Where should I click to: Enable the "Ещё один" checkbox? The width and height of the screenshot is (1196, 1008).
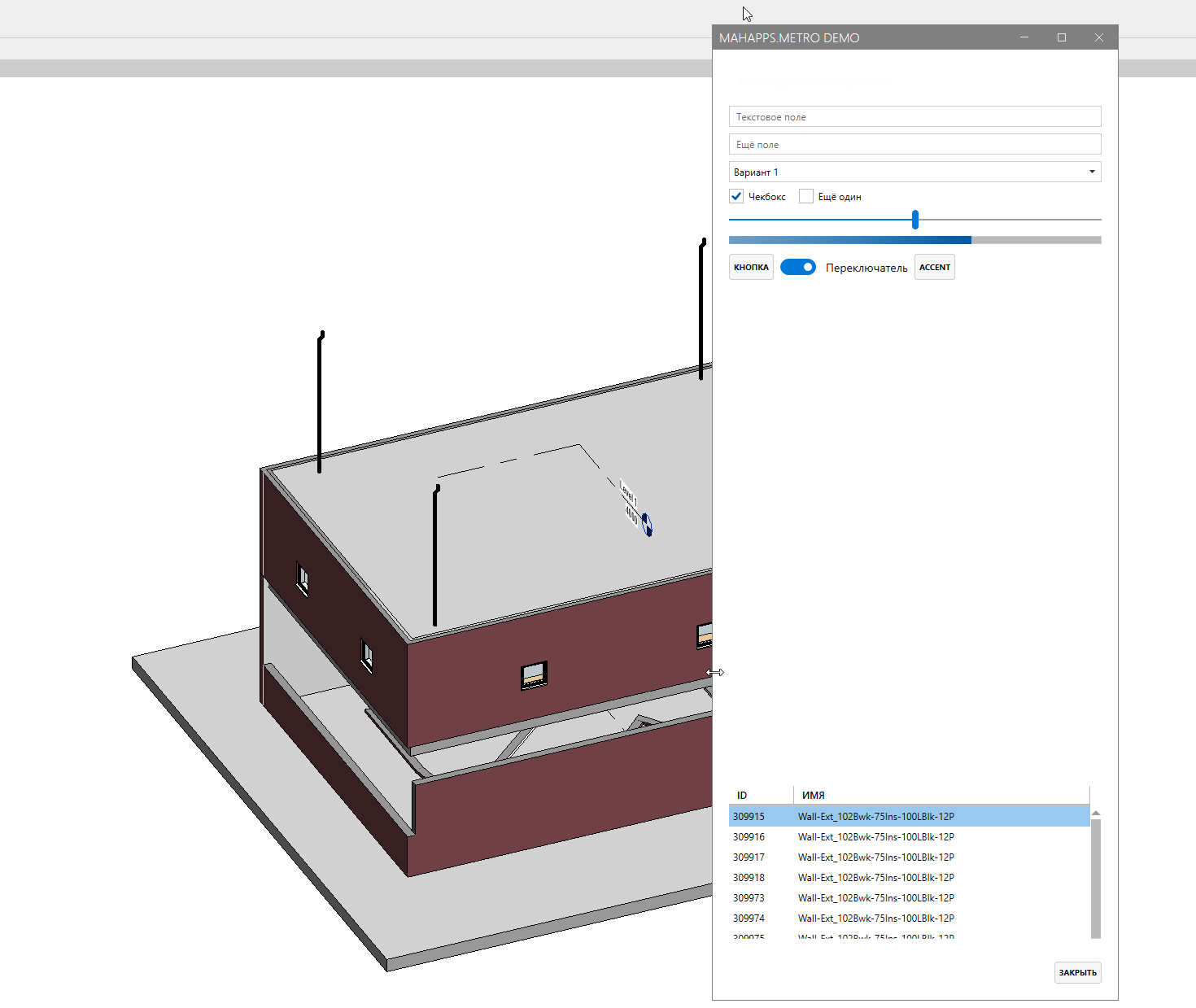(805, 196)
